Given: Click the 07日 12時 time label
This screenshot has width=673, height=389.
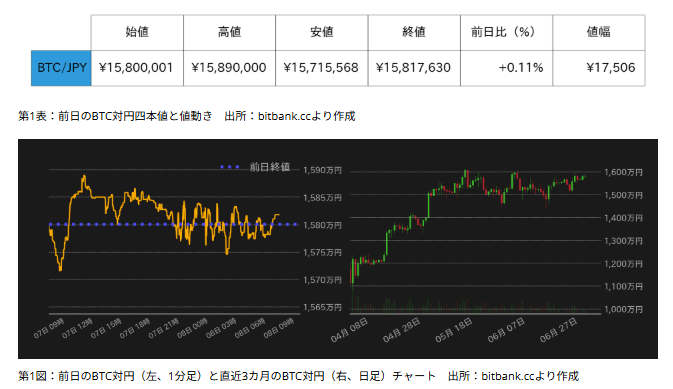Looking at the screenshot, I should click(x=78, y=328).
